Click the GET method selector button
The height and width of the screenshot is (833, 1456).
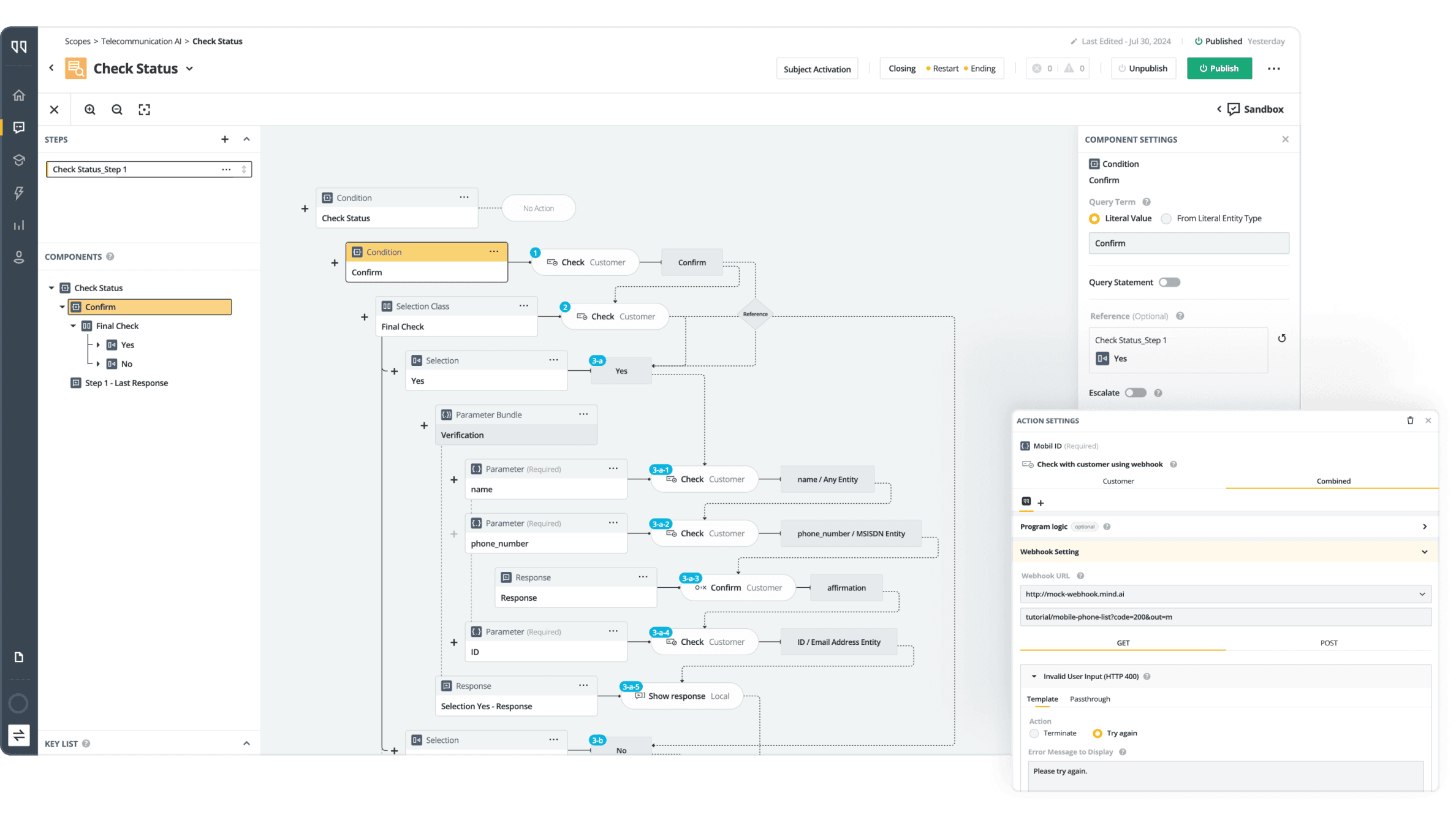1123,642
